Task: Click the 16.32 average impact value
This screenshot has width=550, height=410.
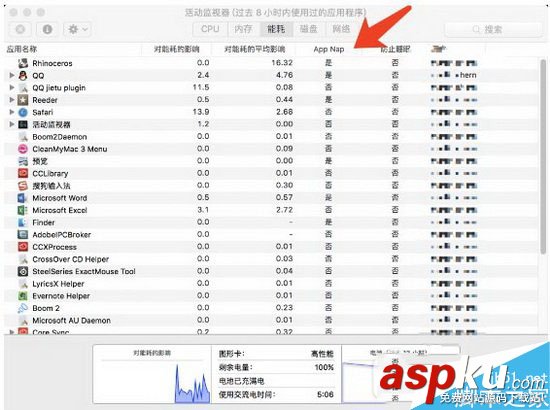Action: coord(282,63)
